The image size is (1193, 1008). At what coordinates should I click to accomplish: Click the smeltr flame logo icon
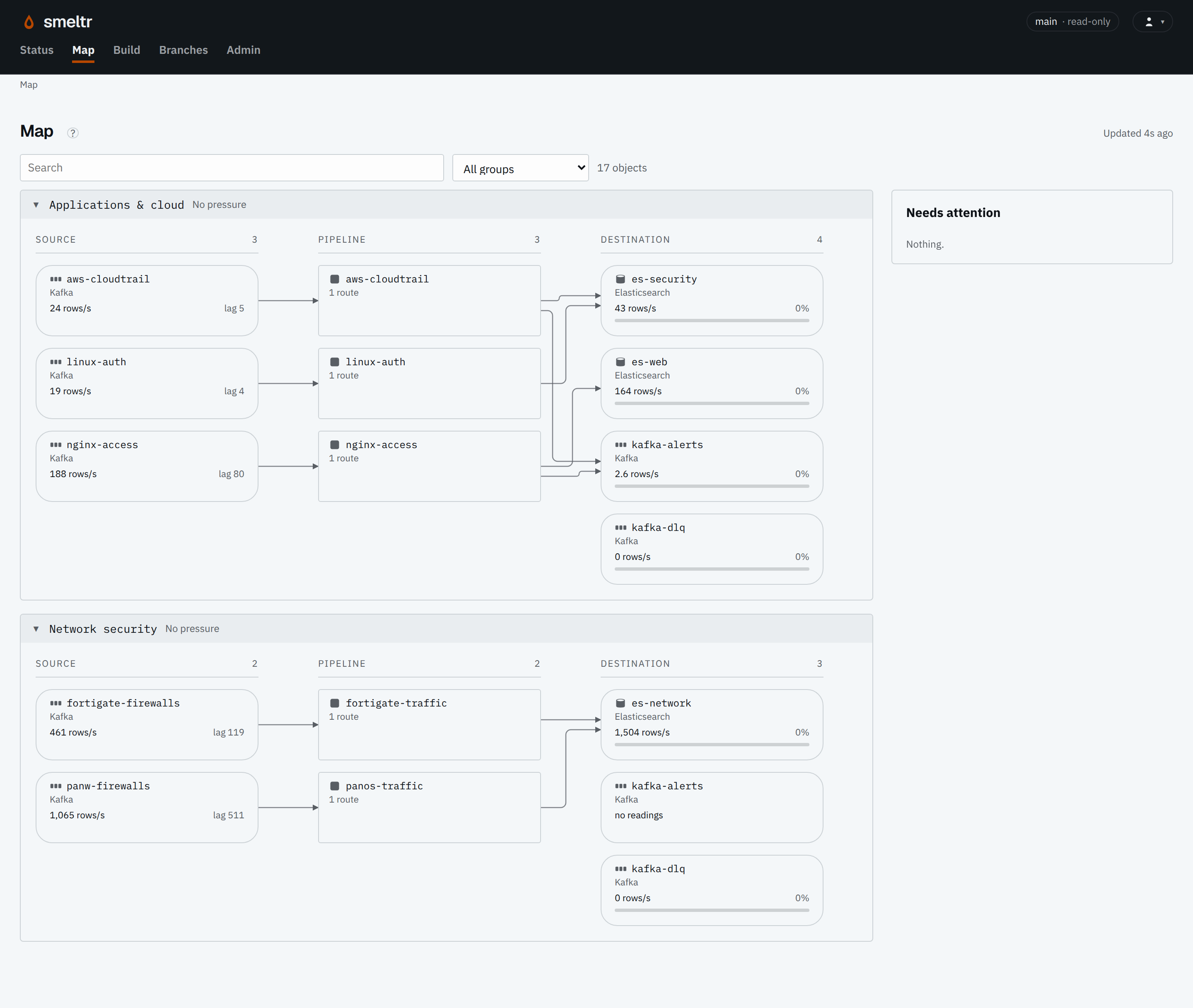tap(29, 22)
